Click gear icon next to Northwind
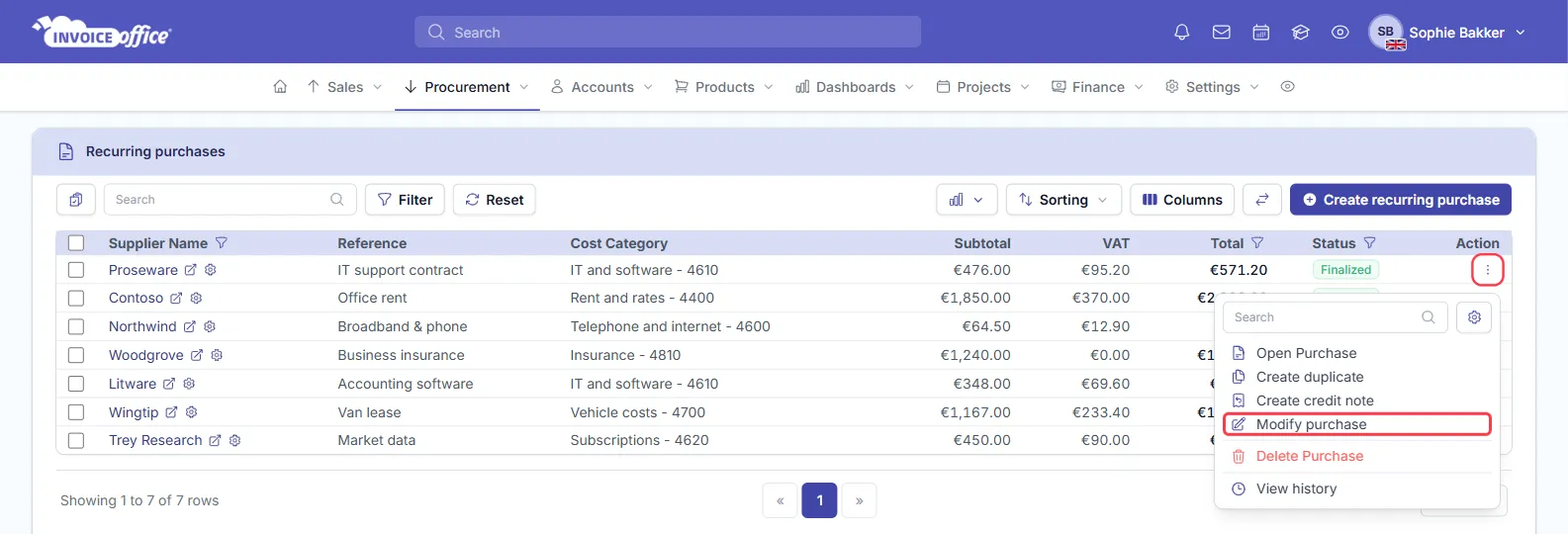 tap(210, 326)
